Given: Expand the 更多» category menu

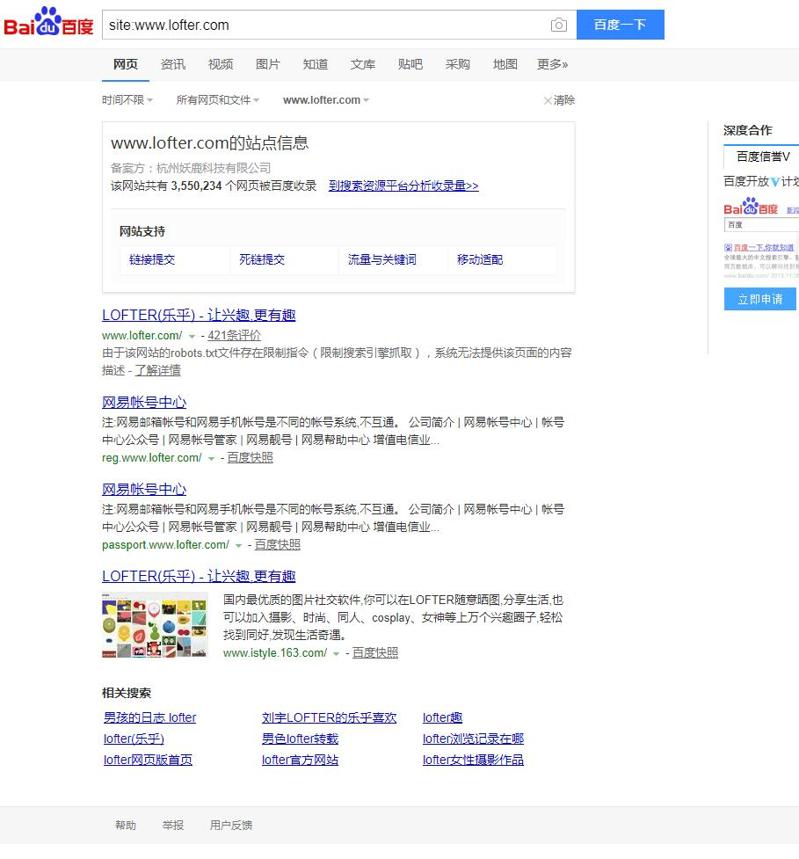Looking at the screenshot, I should [x=552, y=64].
